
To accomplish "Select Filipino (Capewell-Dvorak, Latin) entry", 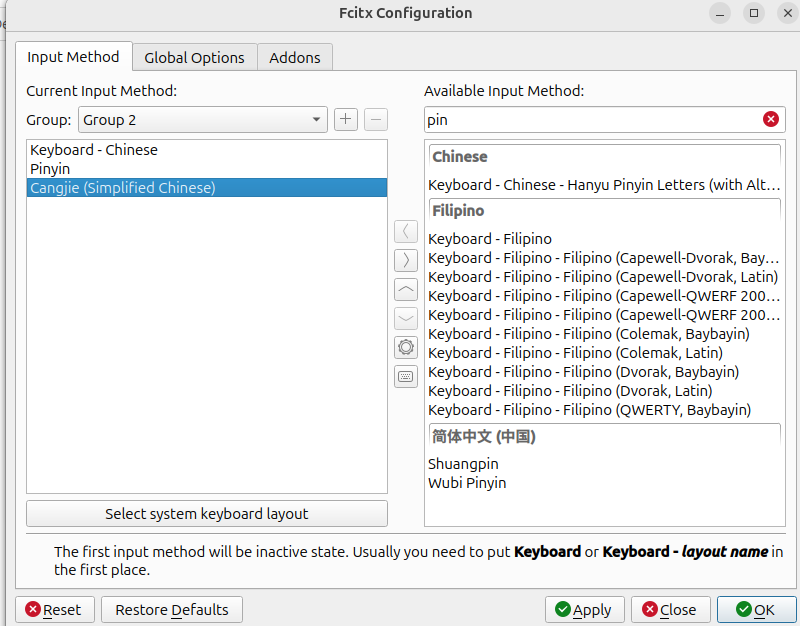I will tap(605, 277).
